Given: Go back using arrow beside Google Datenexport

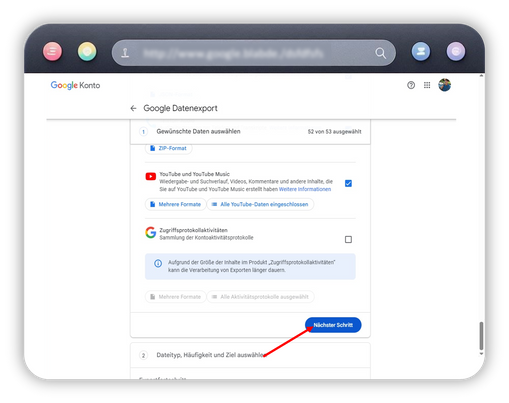Looking at the screenshot, I should click(x=133, y=108).
